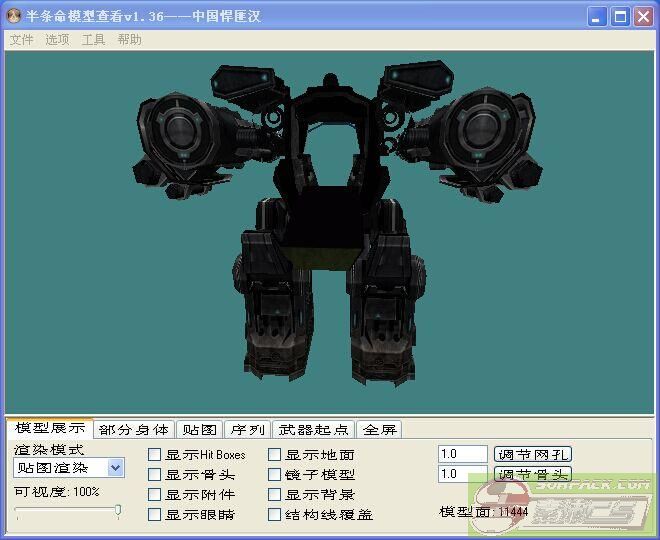660x540 pixels.
Task: Expand the 贴图渲染 render mode dropdown
Action: (115, 468)
